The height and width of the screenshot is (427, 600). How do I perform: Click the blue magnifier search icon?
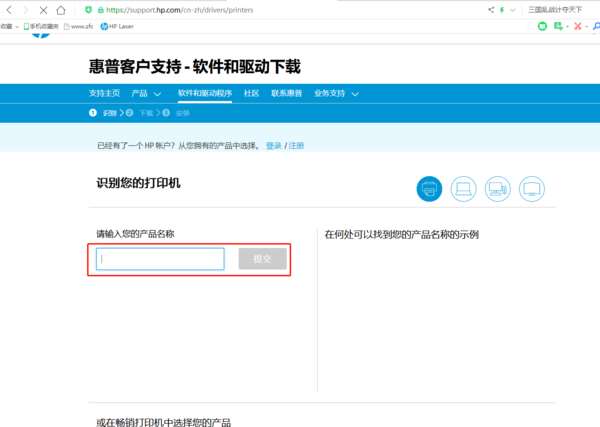[x=596, y=26]
